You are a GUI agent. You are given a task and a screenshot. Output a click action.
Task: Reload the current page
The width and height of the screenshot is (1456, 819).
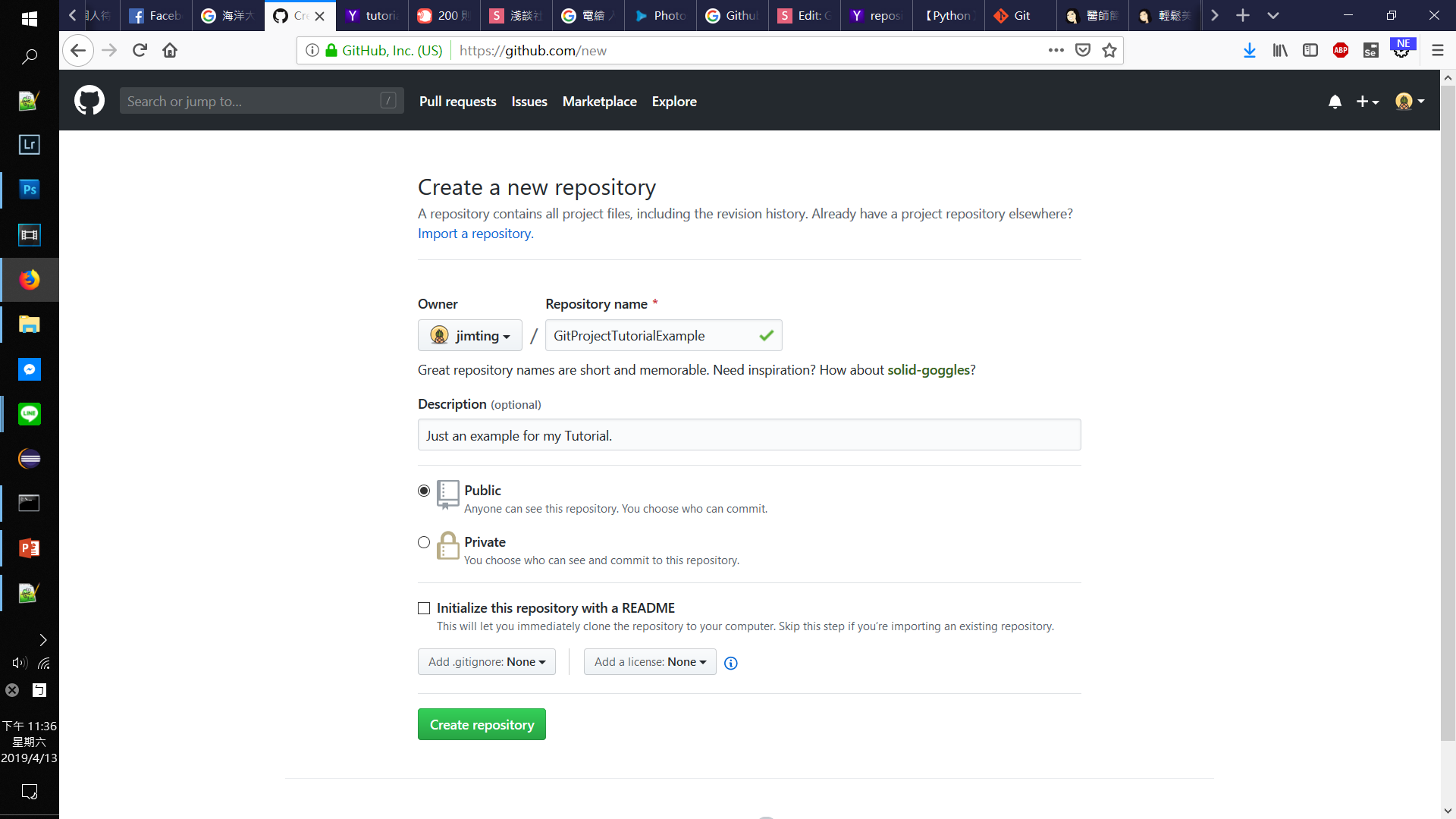(140, 50)
